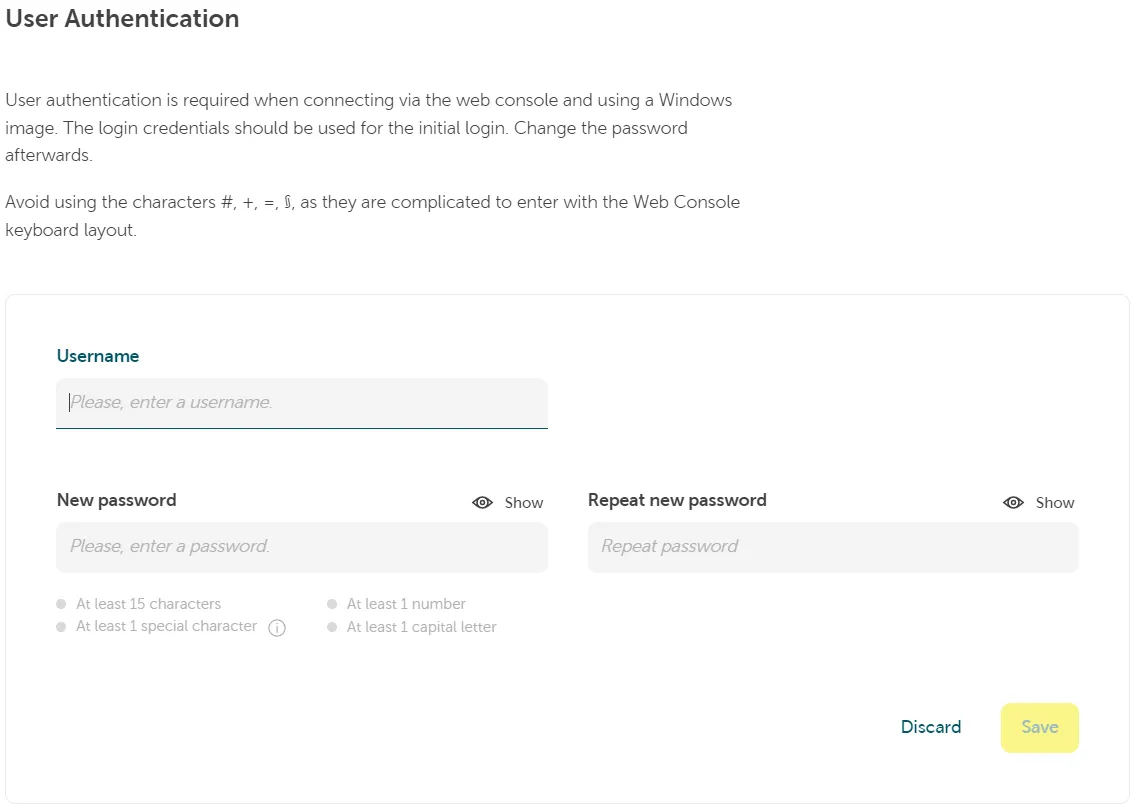1144x811 pixels.
Task: Save the user credentials
Action: [x=1039, y=727]
